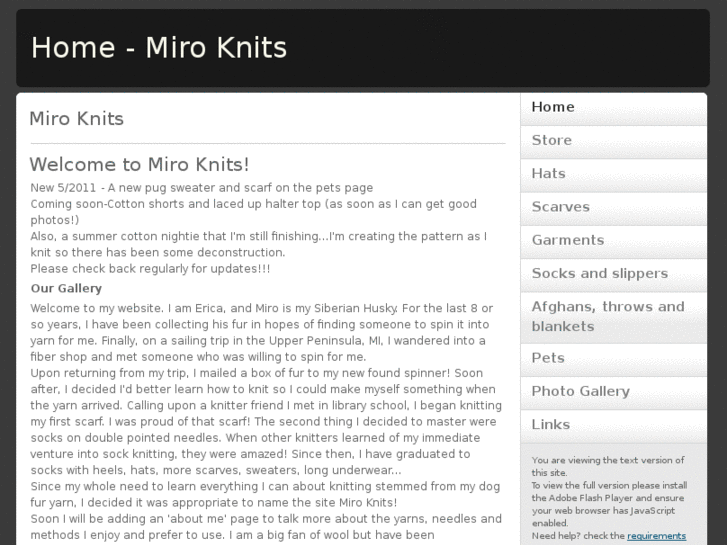Screen dimensions: 727x545
Task: Select Hats in the sidebar
Action: pyautogui.click(x=549, y=174)
